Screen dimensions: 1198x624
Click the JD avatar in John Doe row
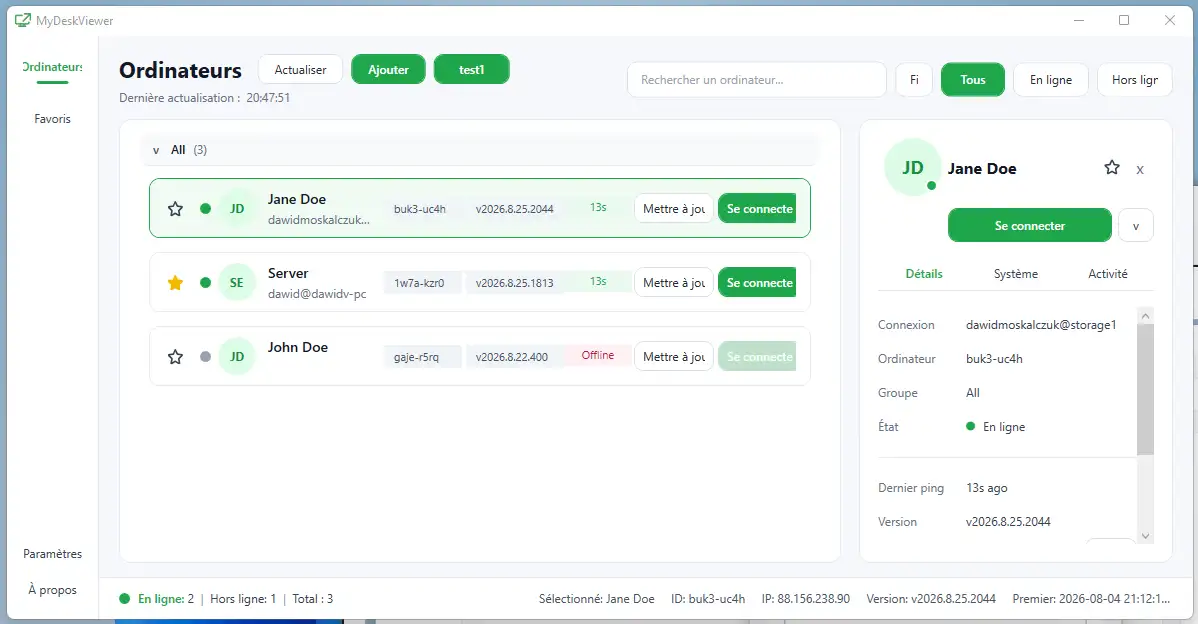click(x=237, y=357)
